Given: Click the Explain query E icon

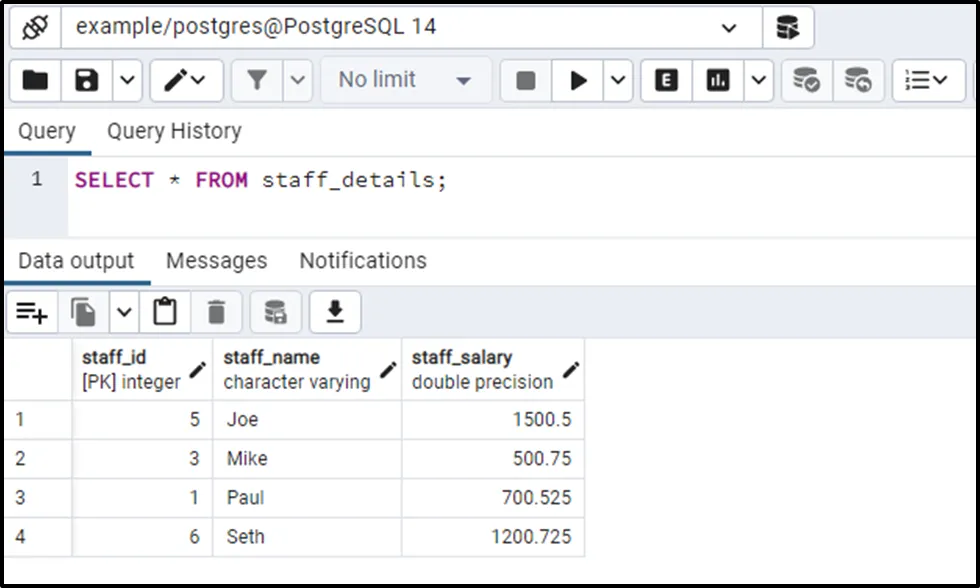Looking at the screenshot, I should point(666,81).
